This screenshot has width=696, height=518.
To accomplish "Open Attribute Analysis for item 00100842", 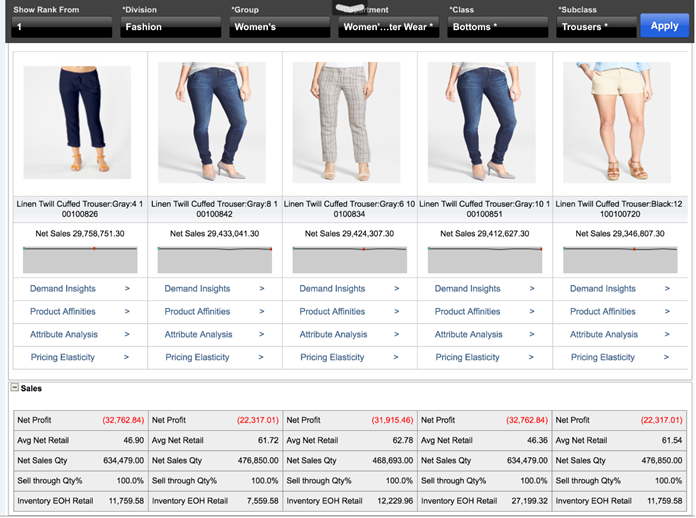I will pos(198,334).
